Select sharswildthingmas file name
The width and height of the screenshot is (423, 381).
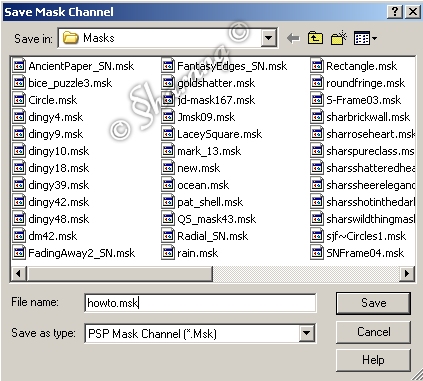[x=370, y=219]
